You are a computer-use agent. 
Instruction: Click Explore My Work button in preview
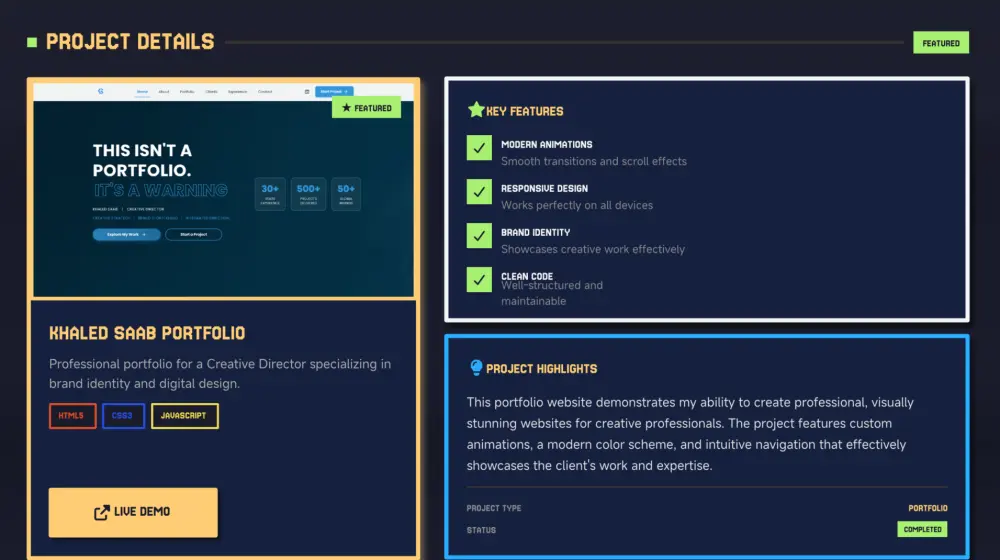tap(126, 235)
